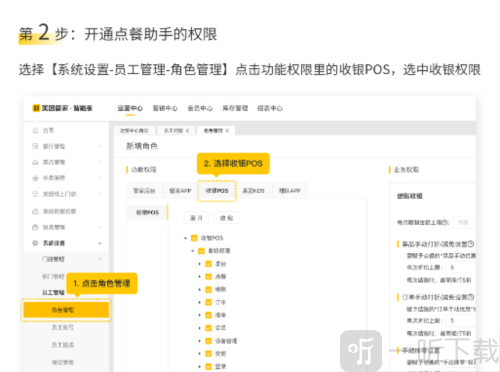Click the 展开 button
This screenshot has height=372, width=500.
[x=196, y=218]
